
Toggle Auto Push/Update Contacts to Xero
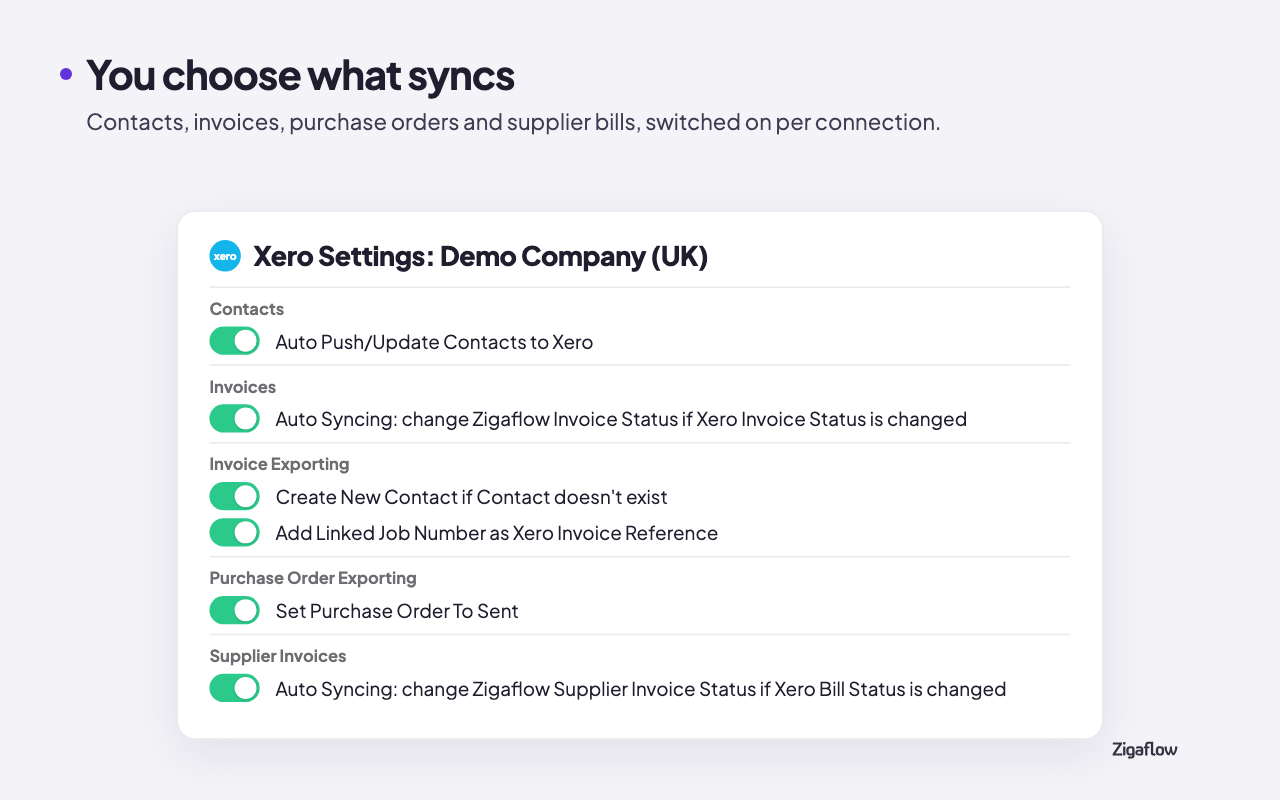click(235, 341)
